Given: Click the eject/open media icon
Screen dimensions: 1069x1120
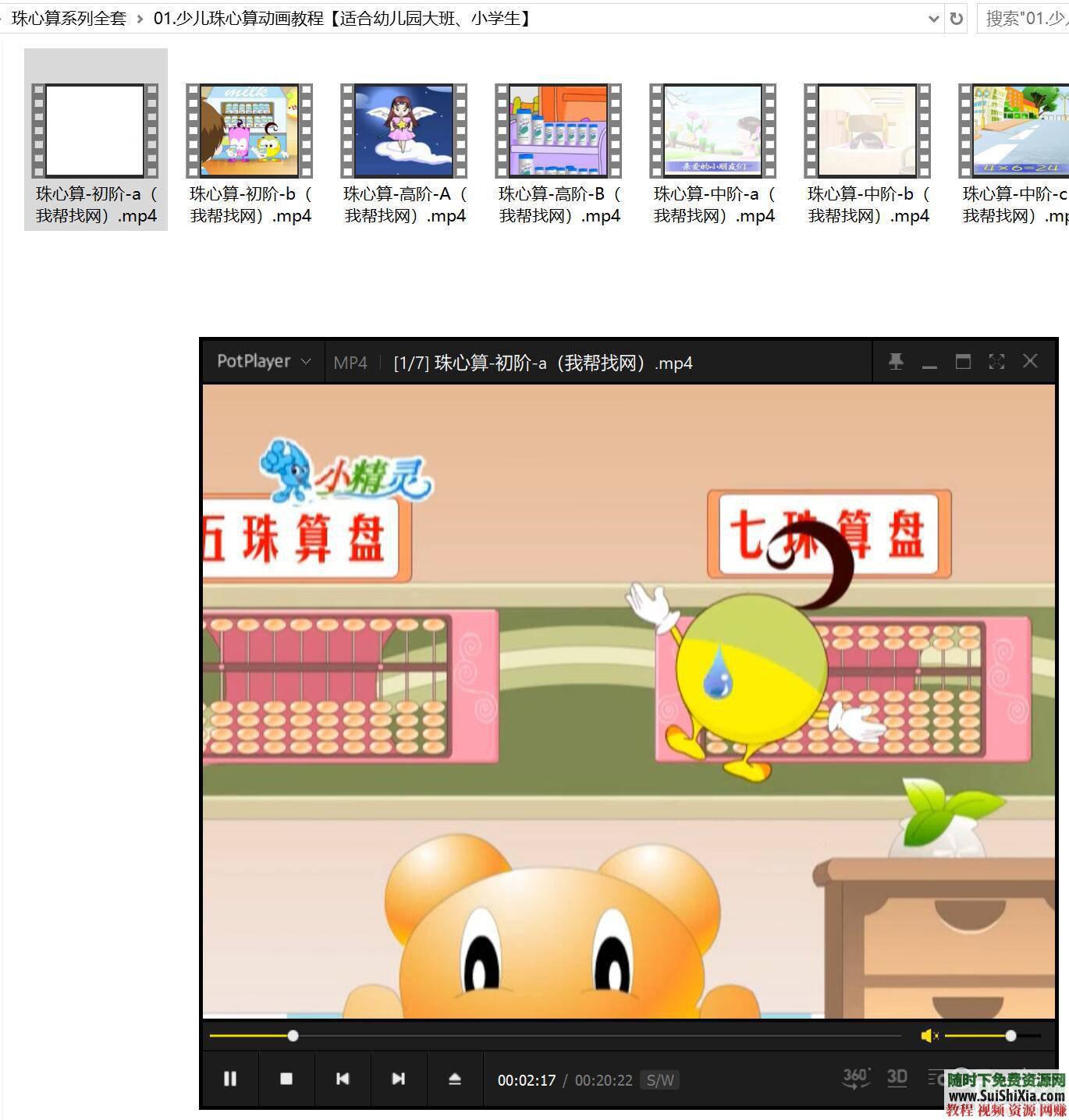Looking at the screenshot, I should click(455, 1079).
